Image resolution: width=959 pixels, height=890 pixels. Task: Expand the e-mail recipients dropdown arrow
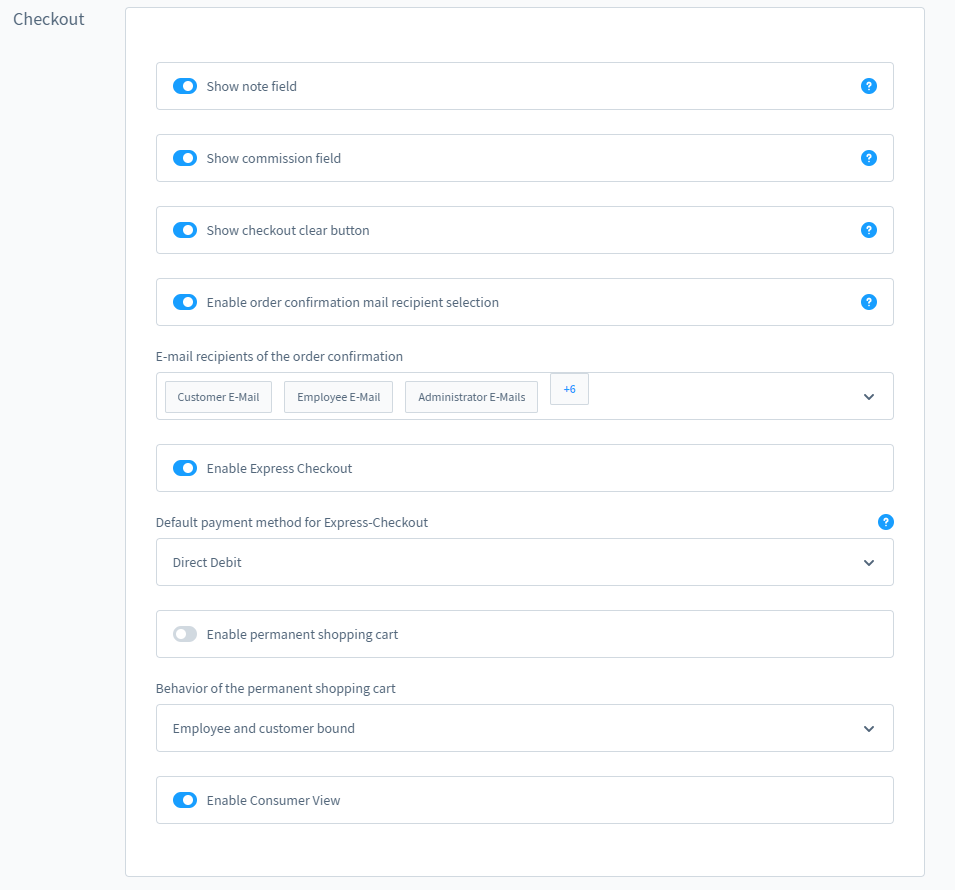point(868,397)
